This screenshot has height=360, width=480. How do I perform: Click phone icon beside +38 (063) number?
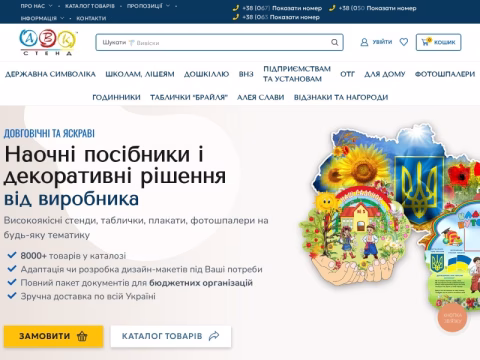(x=236, y=17)
